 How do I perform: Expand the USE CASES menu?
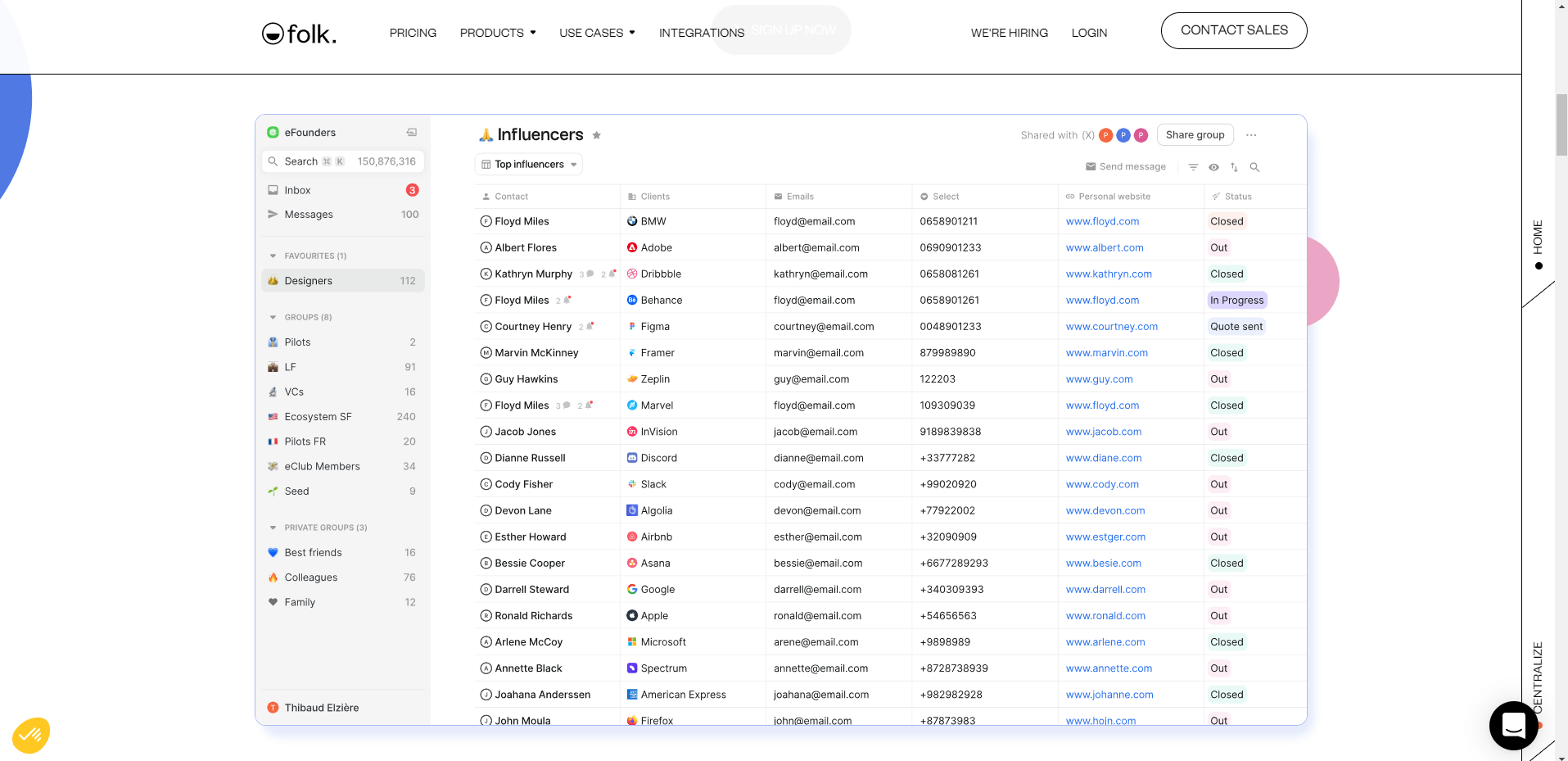(x=597, y=33)
